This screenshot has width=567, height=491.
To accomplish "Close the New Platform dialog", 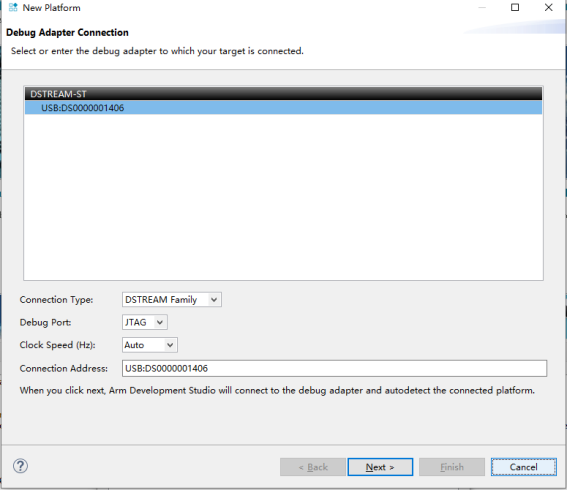I will [x=549, y=7].
